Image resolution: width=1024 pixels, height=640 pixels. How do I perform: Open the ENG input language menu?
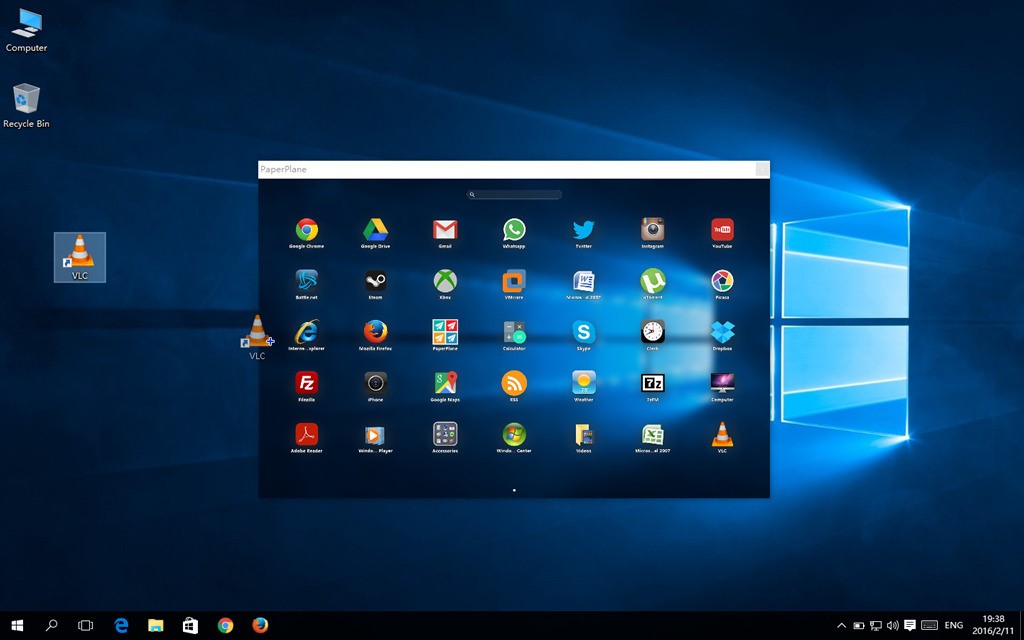point(954,626)
